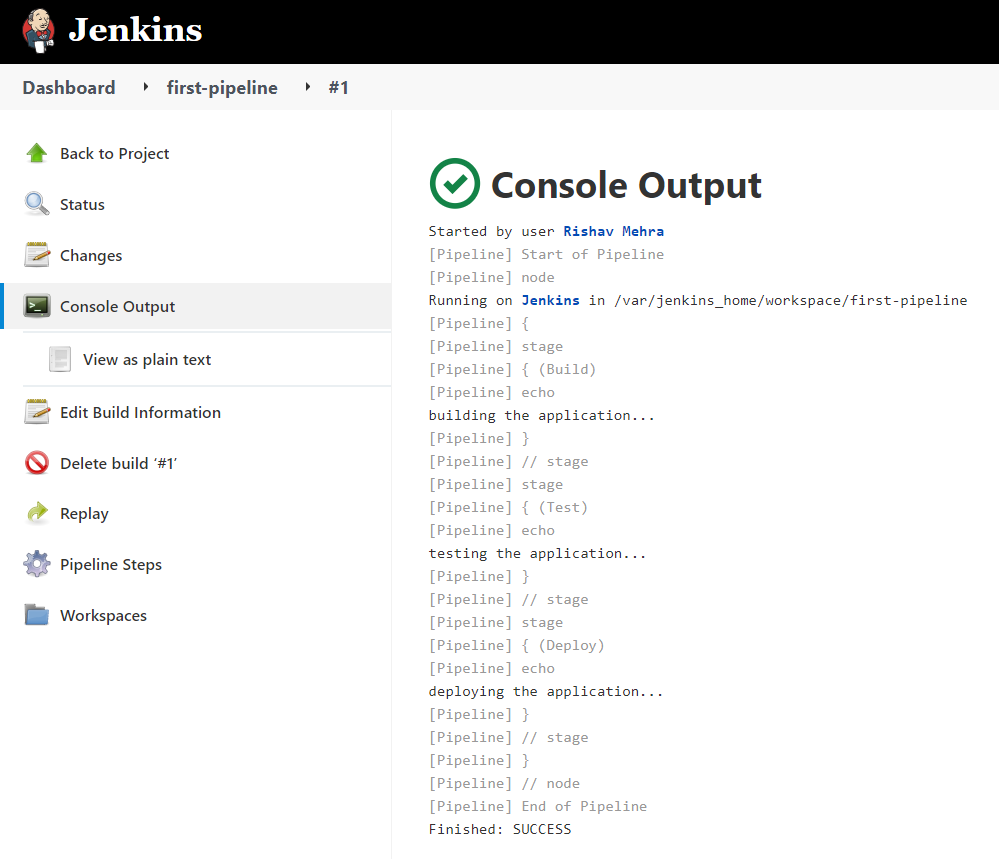Viewport: 999px width, 859px height.
Task: Click 'building the application...' log line
Action: pyautogui.click(x=542, y=415)
